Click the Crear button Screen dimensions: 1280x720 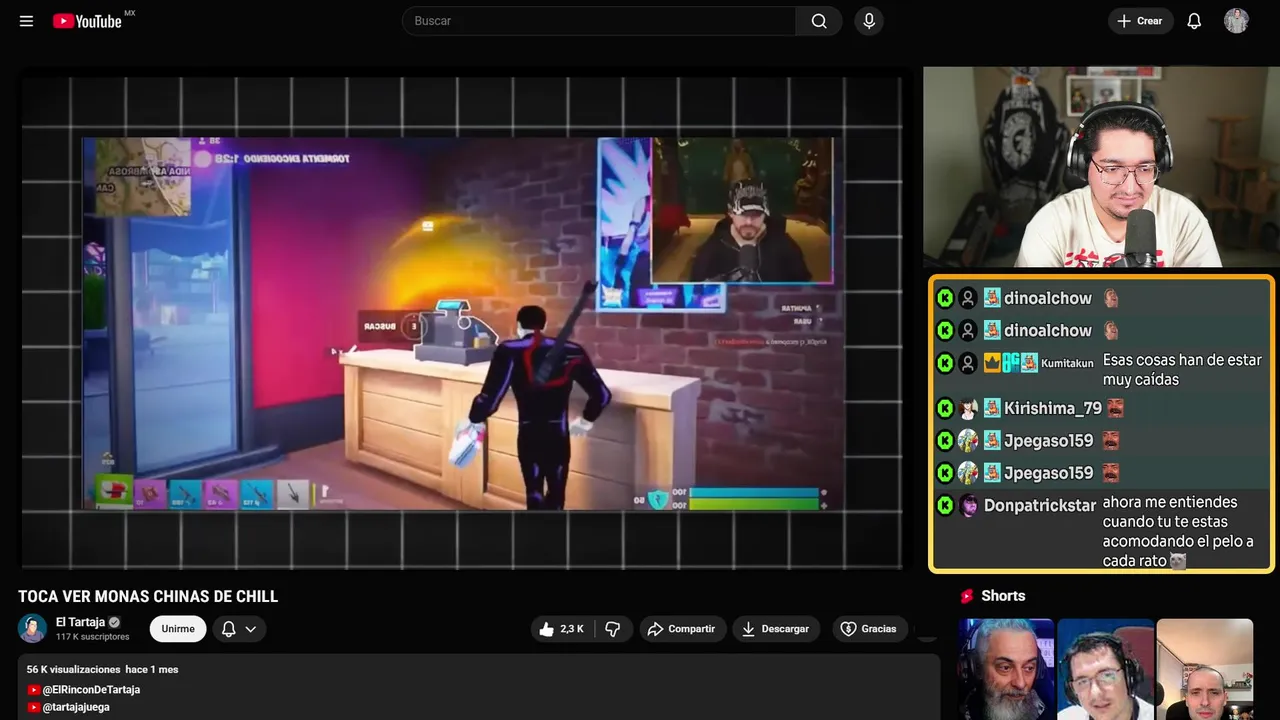pyautogui.click(x=1140, y=21)
